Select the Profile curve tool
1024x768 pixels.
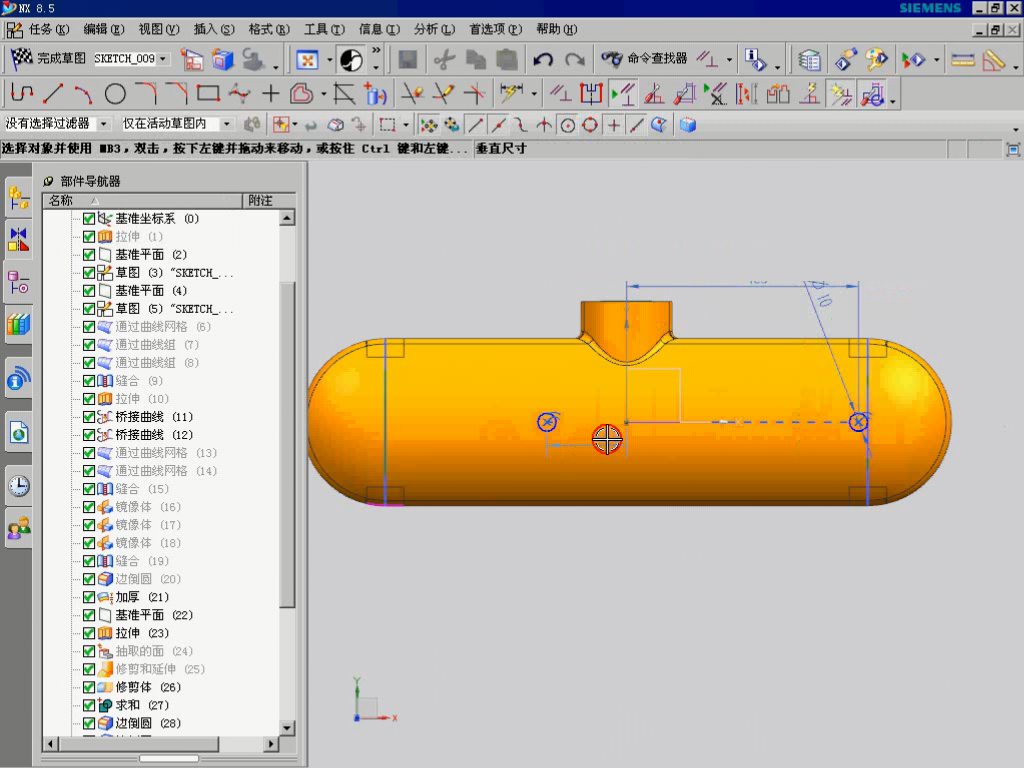22,93
